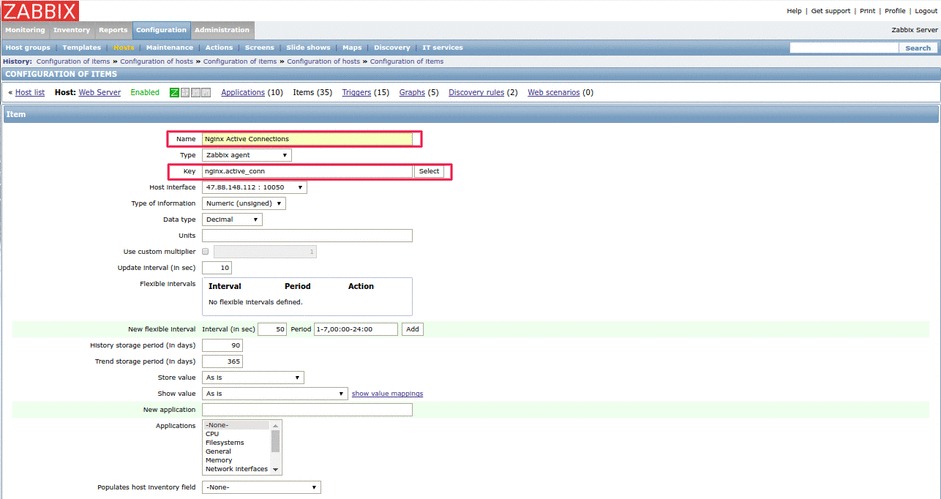Open the Graphs (5) link
The image size is (941, 499).
coord(412,92)
